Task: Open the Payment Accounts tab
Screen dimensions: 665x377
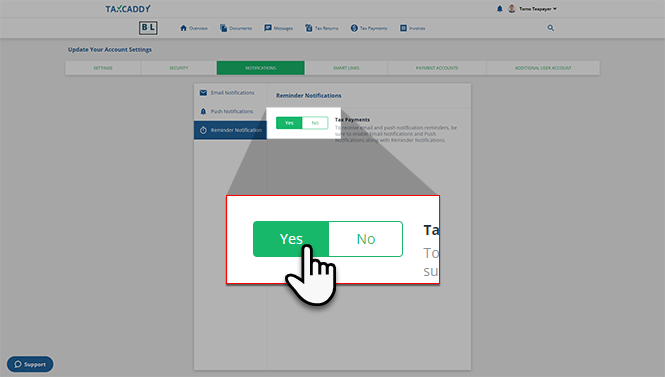Action: pos(437,68)
